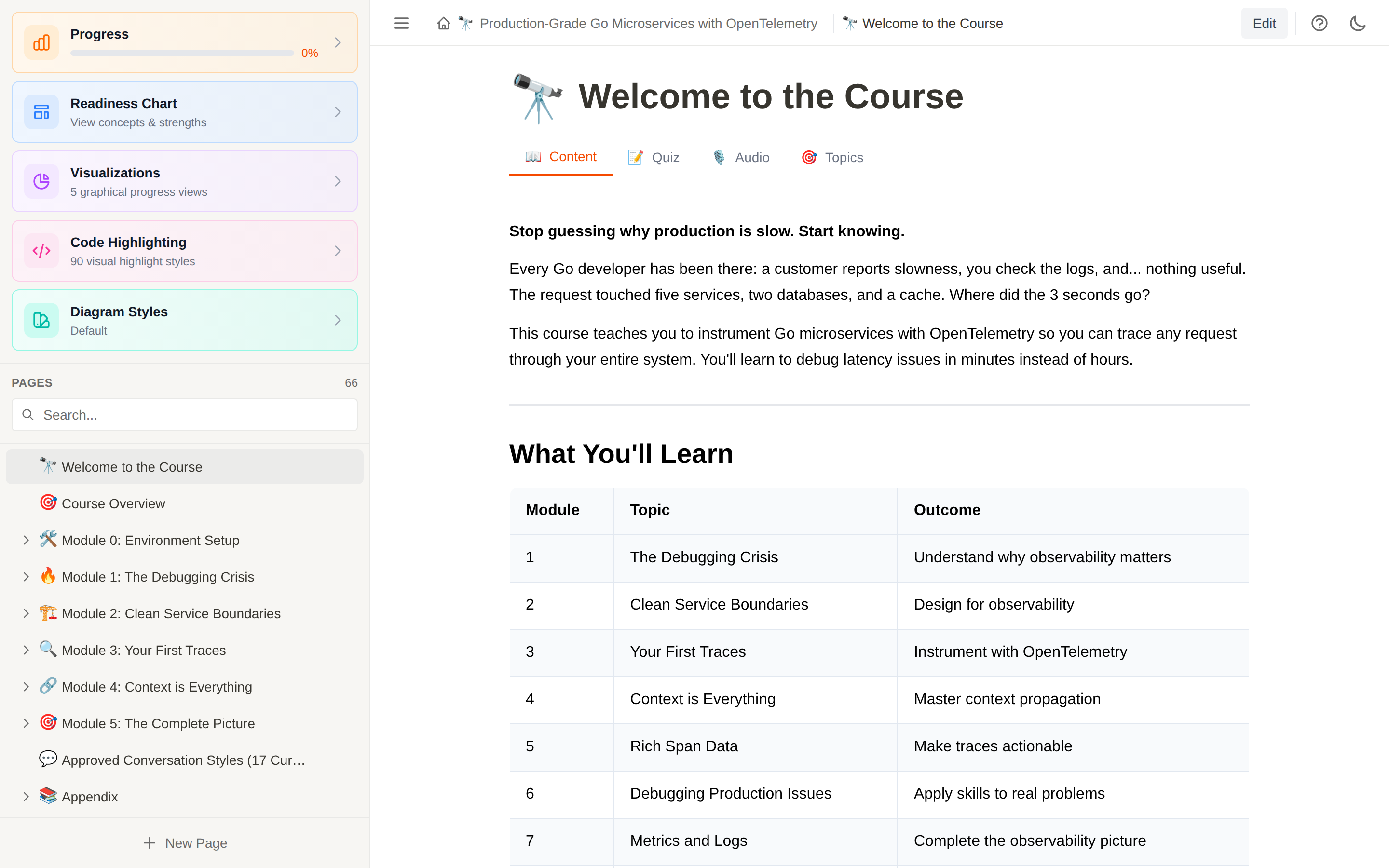Click the search magnifier icon

pyautogui.click(x=27, y=415)
